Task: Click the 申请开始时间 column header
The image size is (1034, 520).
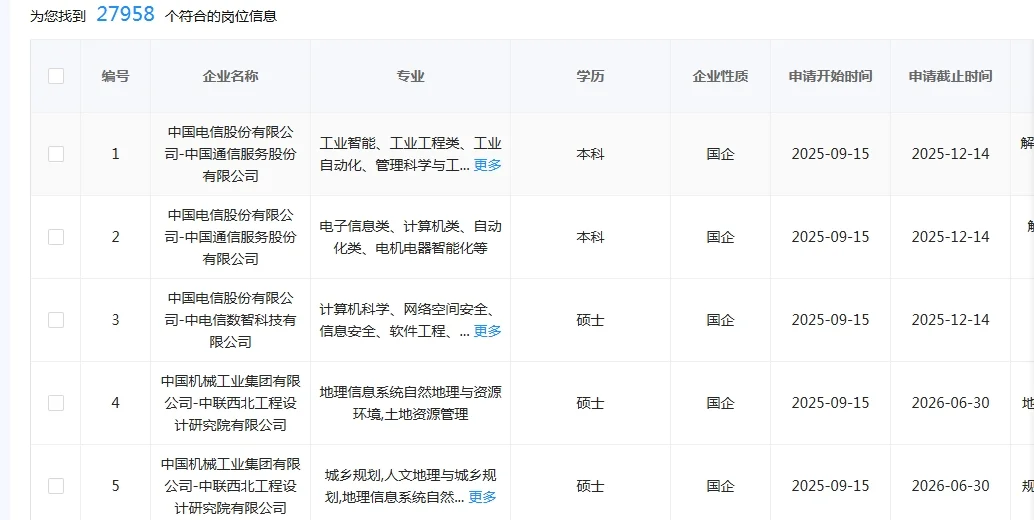Action: coord(830,76)
